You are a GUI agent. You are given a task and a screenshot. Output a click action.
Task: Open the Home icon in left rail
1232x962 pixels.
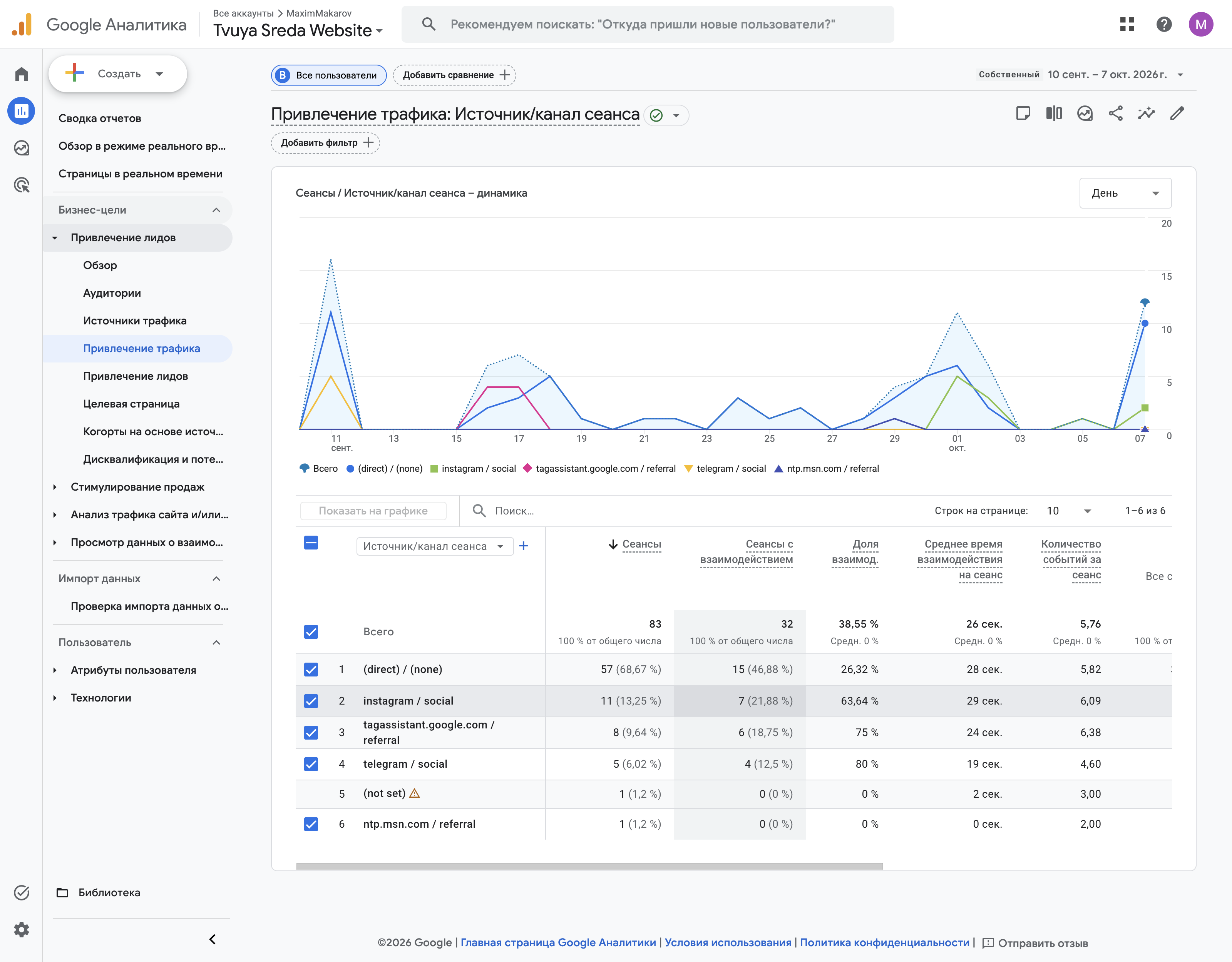point(22,74)
